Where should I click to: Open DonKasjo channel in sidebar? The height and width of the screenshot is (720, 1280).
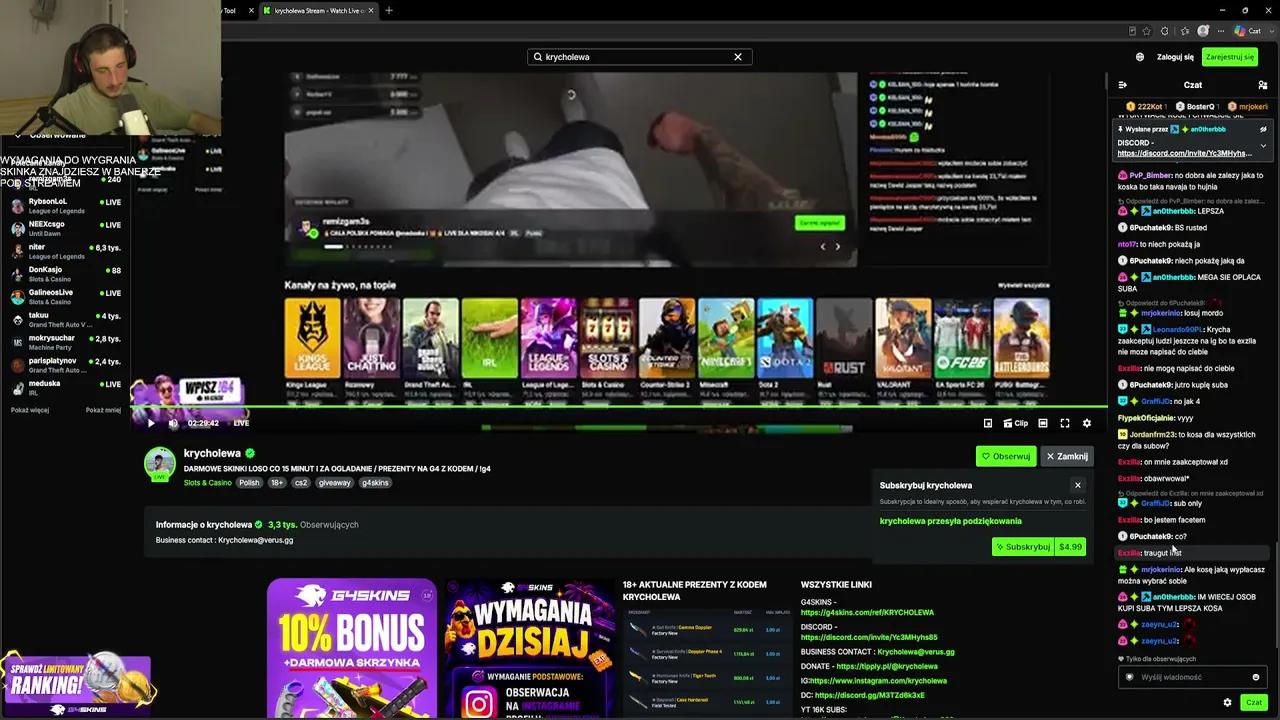[66, 274]
